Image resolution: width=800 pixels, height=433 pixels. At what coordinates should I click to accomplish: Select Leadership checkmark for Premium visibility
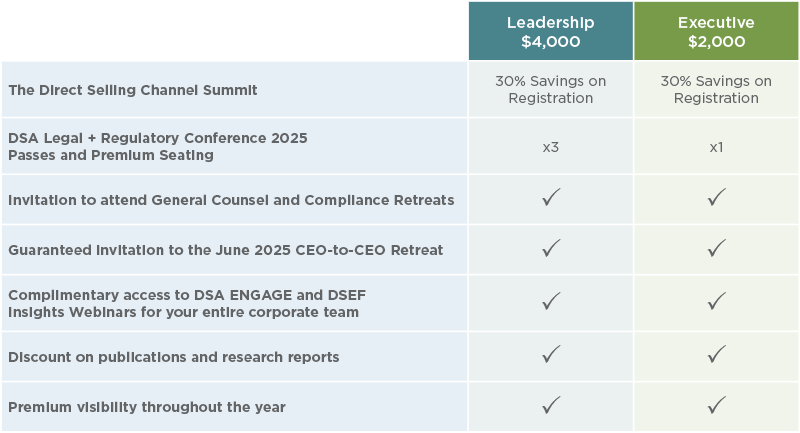click(551, 405)
